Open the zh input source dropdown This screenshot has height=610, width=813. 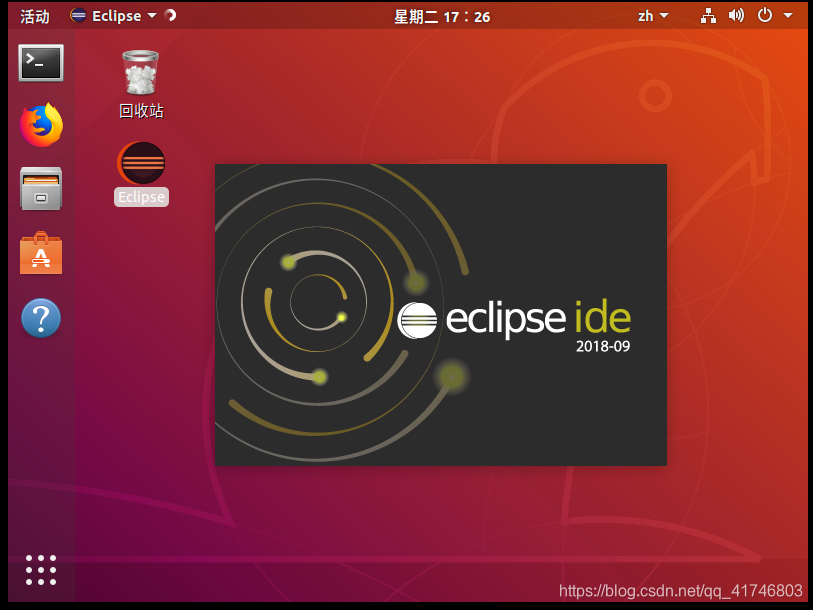pyautogui.click(x=653, y=16)
